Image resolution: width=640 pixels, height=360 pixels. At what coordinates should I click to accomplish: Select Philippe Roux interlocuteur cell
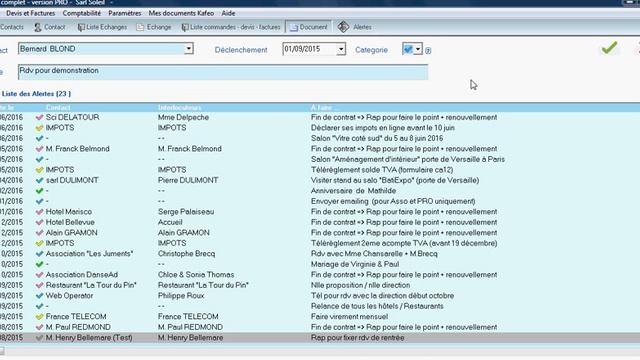tap(181, 296)
